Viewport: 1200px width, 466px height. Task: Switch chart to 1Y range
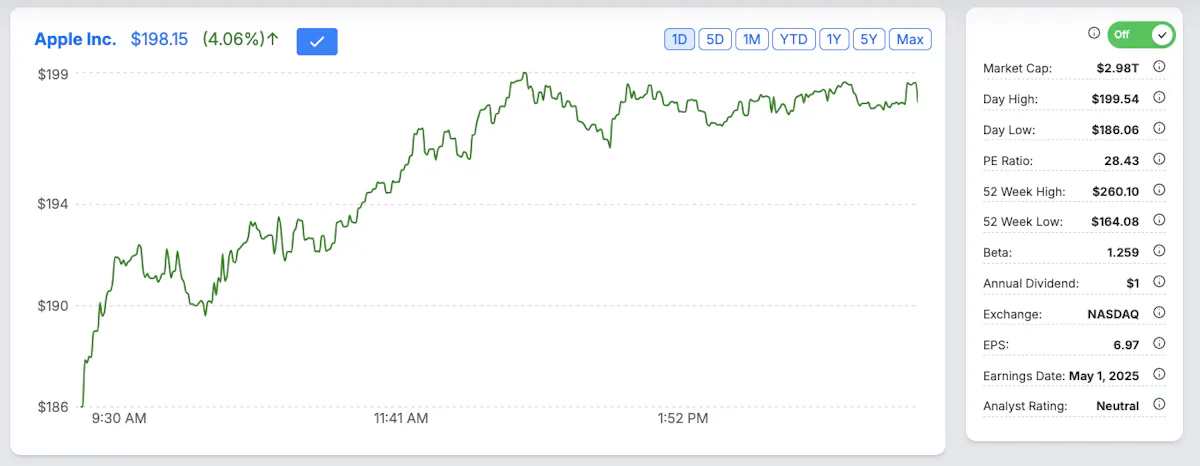pyautogui.click(x=833, y=40)
